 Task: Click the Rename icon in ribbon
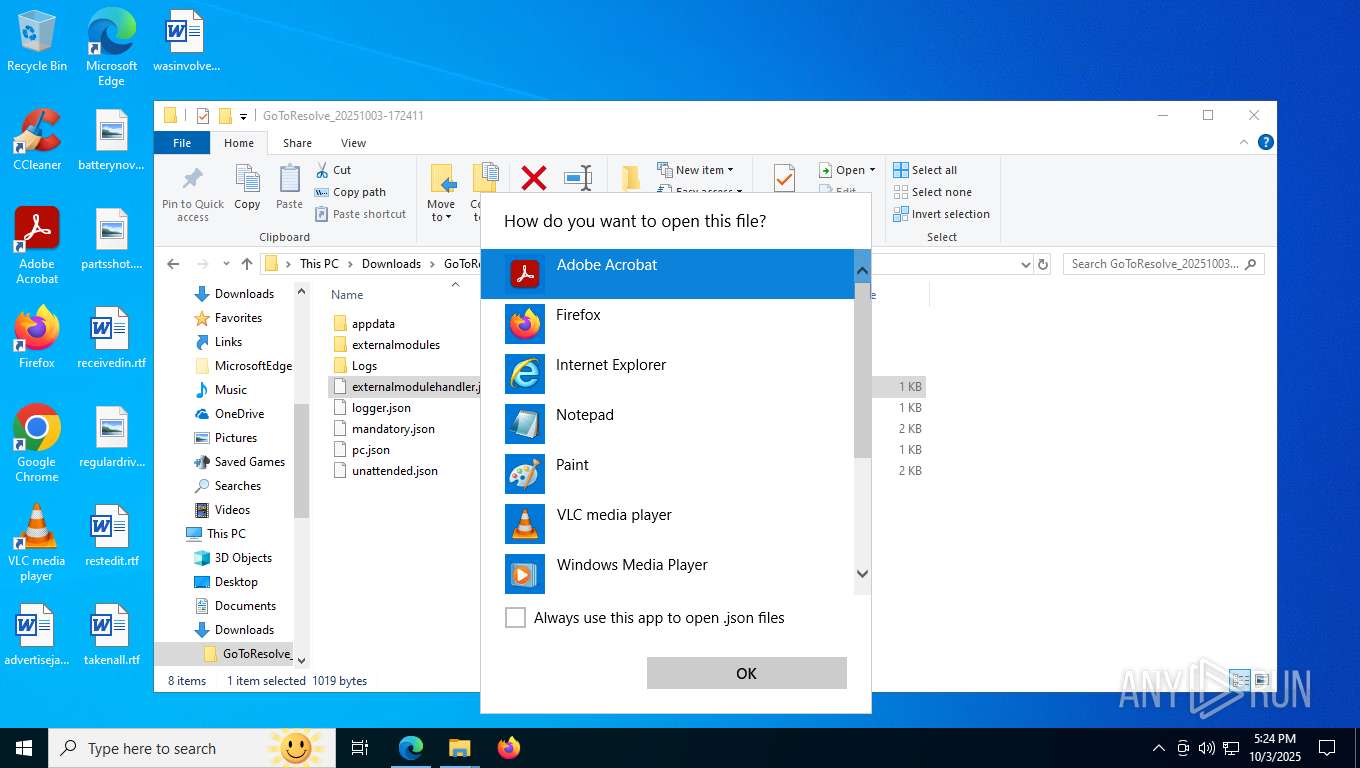point(578,179)
